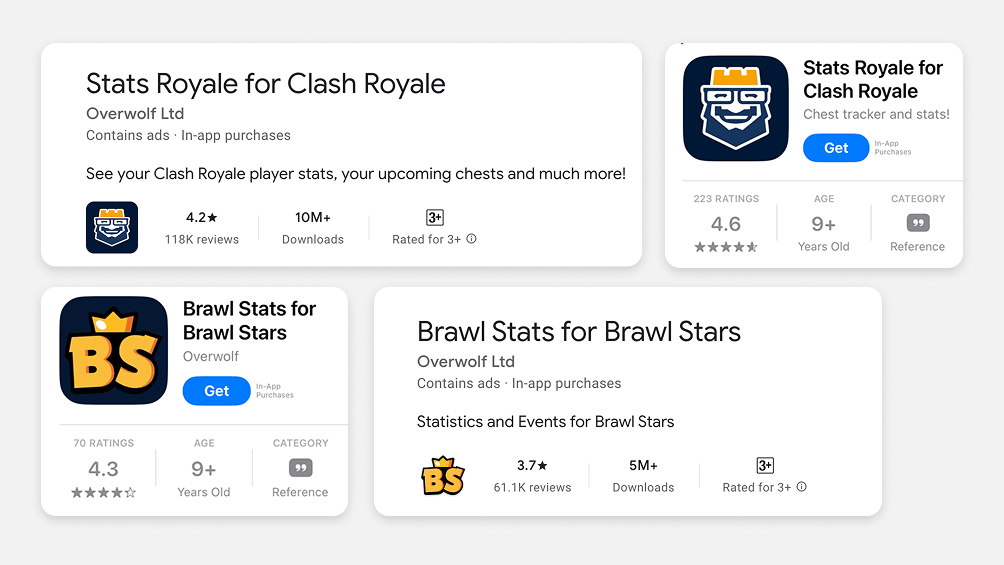Open Overwolf Ltd developer link under Brawl Stats

pos(465,361)
